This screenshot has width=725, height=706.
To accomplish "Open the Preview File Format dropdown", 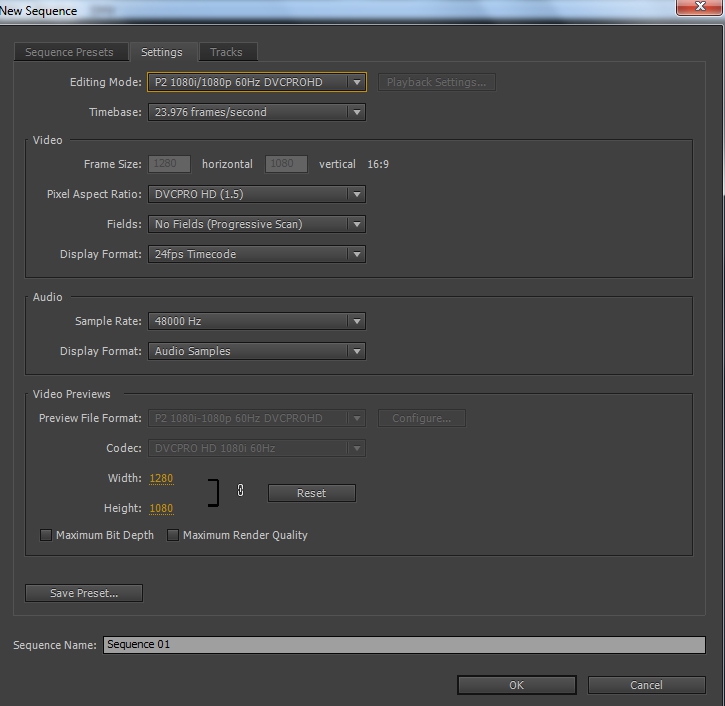I will (x=257, y=418).
